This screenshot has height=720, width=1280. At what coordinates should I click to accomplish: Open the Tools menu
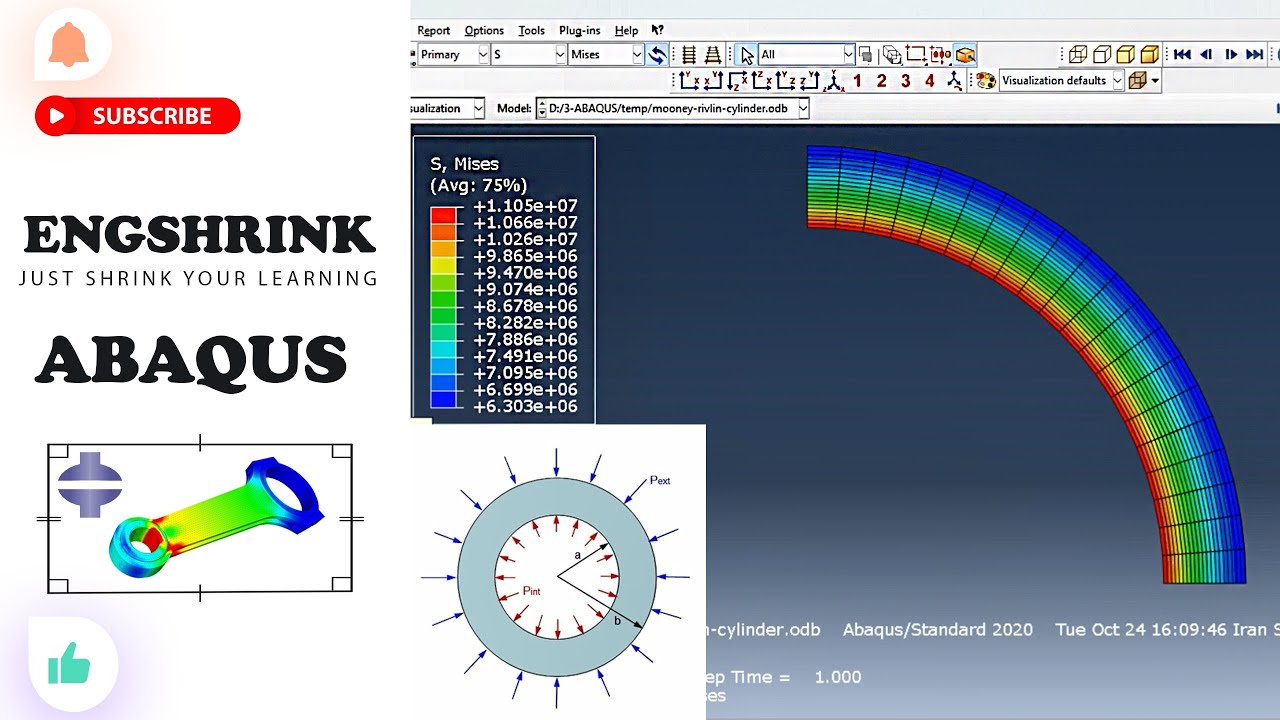[x=531, y=30]
